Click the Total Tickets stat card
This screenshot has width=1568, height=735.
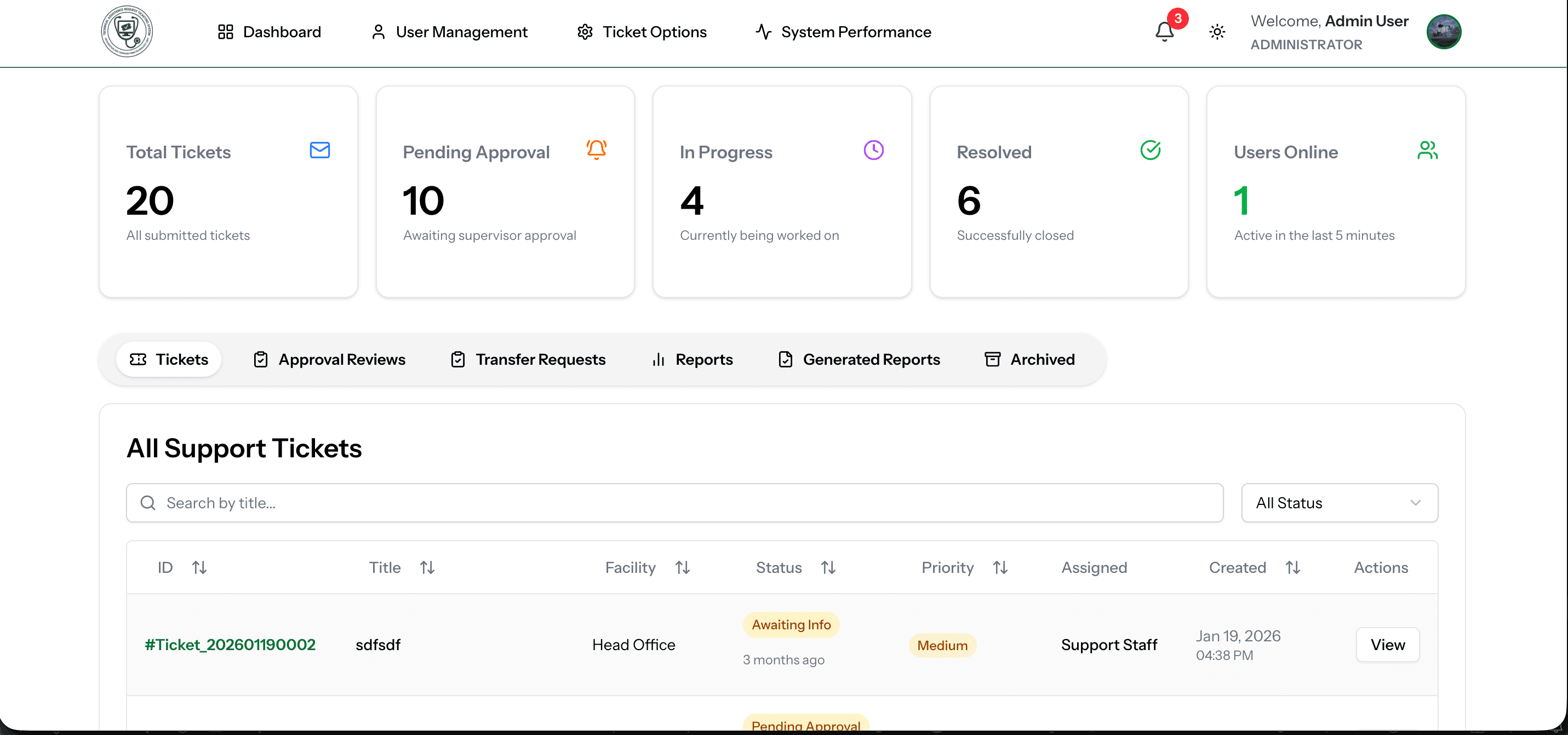[x=228, y=192]
